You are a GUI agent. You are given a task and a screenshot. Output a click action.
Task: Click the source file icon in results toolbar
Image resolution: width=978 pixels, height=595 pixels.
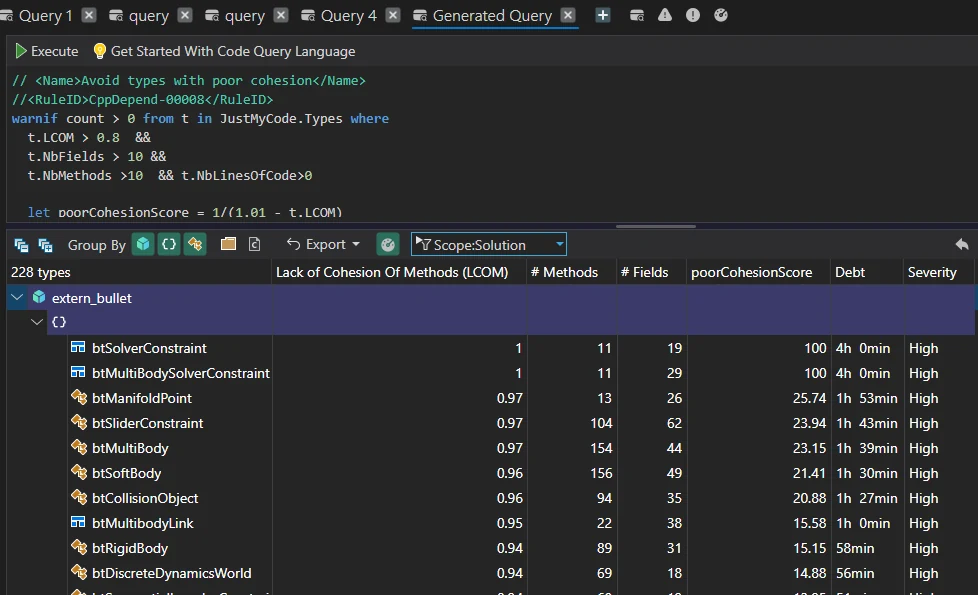pyautogui.click(x=254, y=244)
